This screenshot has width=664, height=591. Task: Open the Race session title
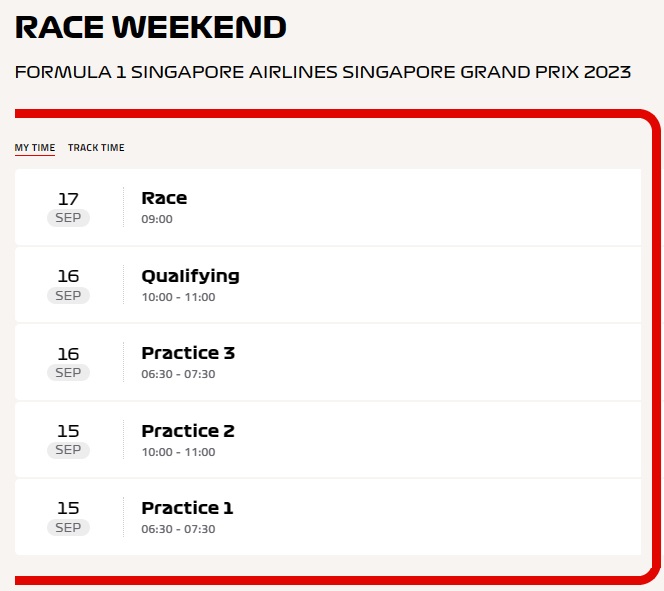(164, 198)
